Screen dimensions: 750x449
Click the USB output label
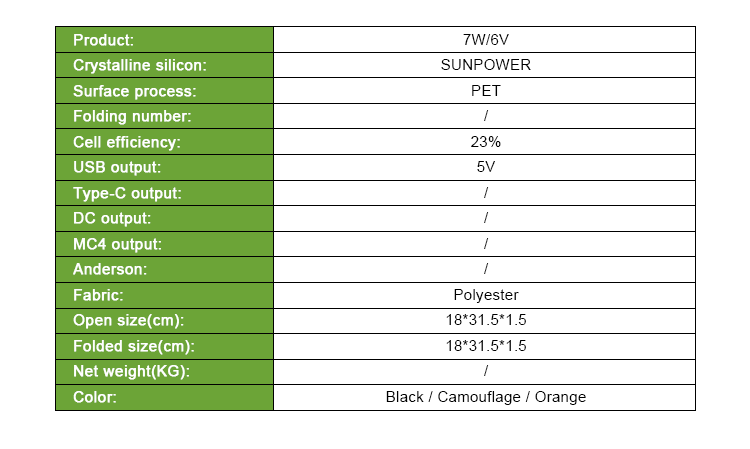click(x=117, y=167)
